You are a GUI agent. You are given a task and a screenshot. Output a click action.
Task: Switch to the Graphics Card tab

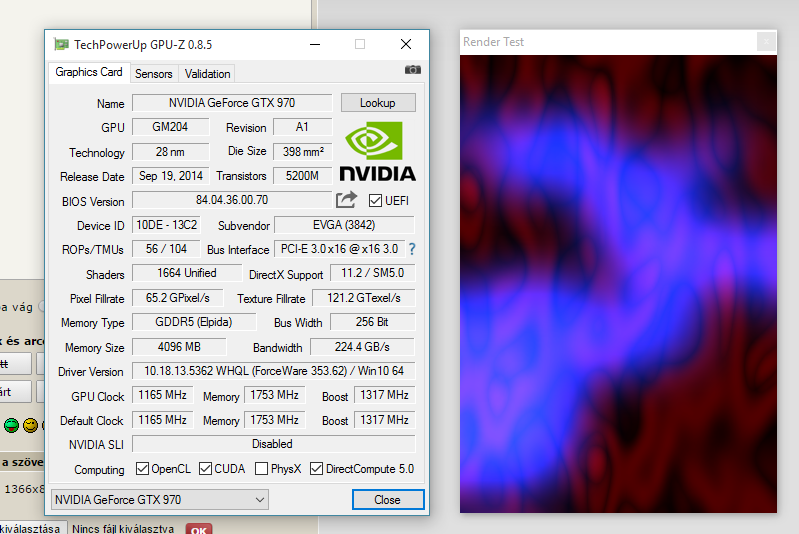pyautogui.click(x=89, y=72)
